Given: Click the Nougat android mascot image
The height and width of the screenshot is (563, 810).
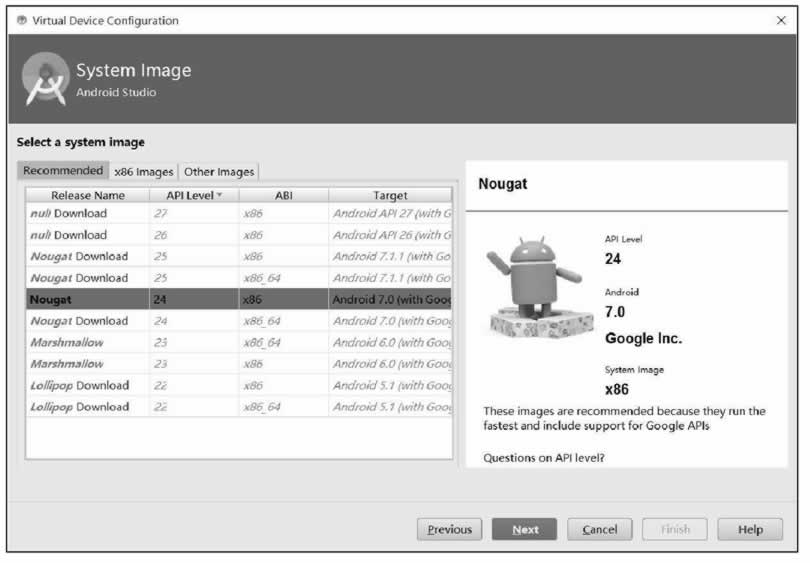Looking at the screenshot, I should (537, 291).
